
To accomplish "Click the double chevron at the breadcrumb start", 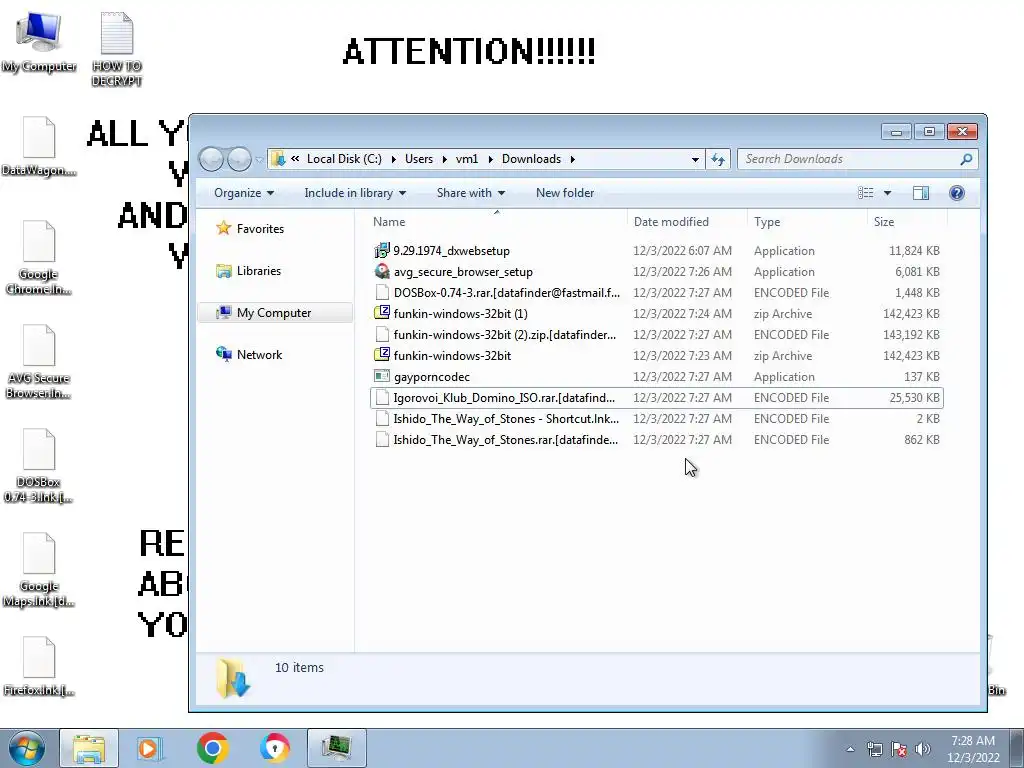I will [295, 159].
